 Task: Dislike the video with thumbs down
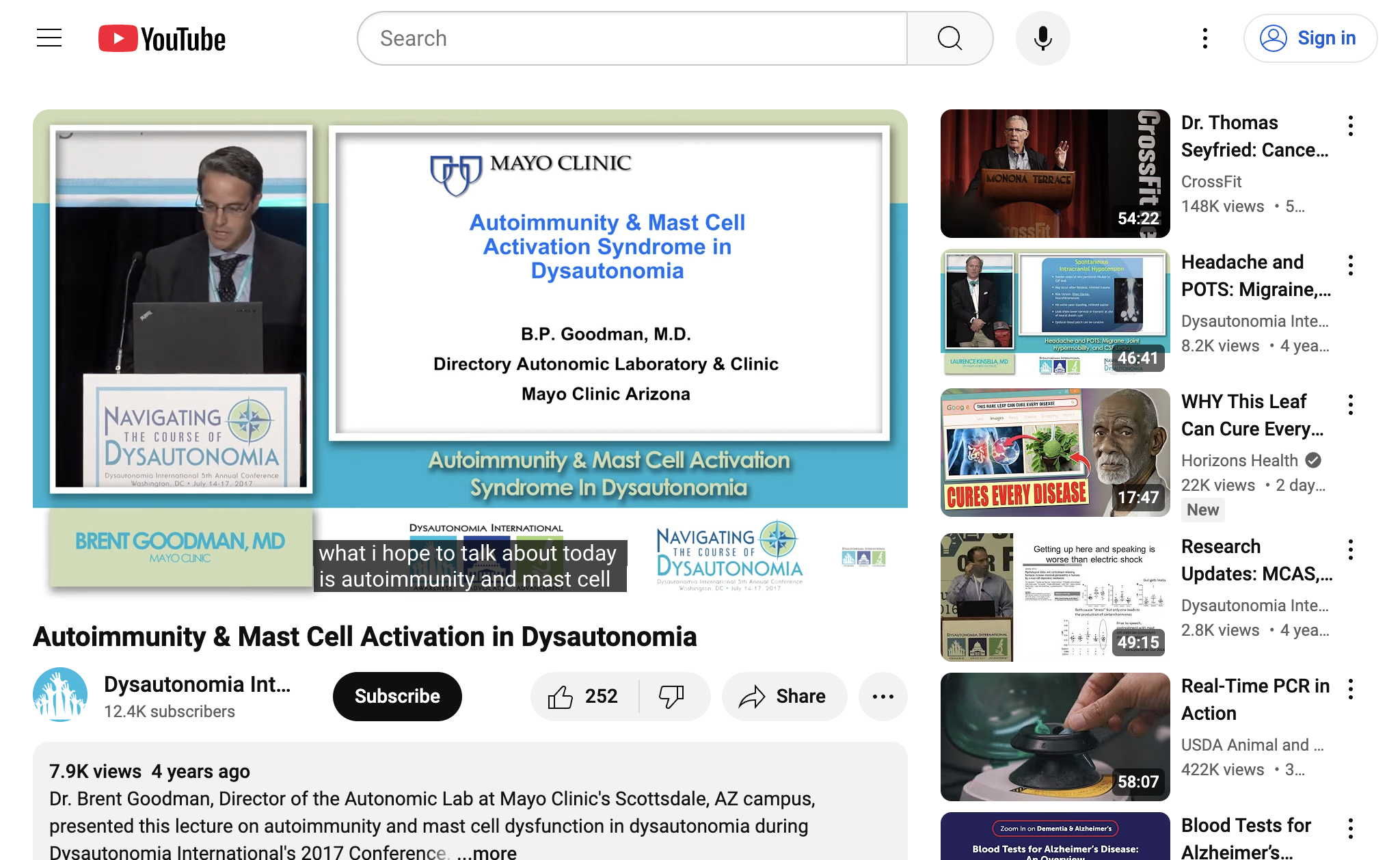pos(674,697)
